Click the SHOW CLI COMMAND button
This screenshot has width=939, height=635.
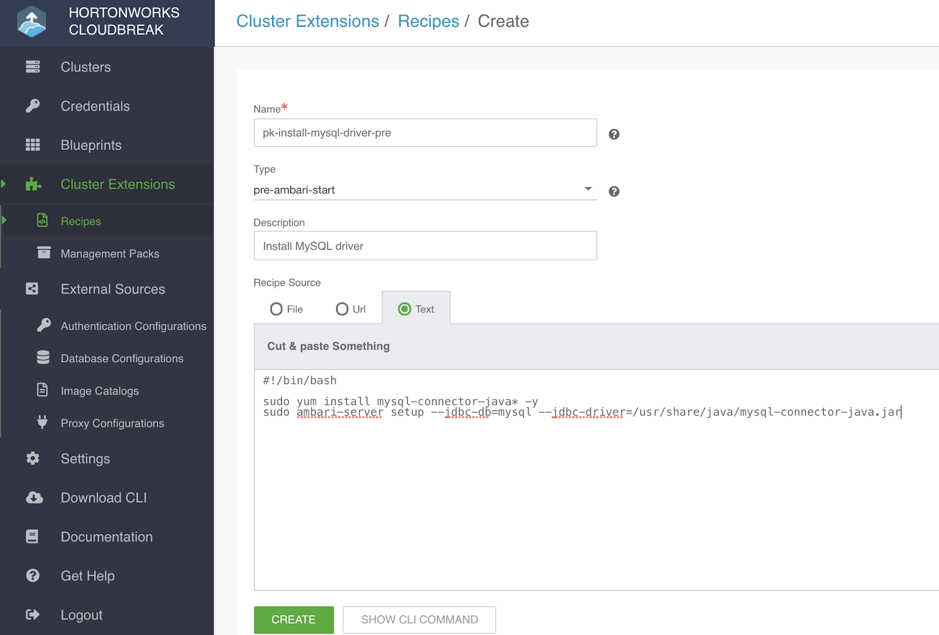click(x=419, y=620)
